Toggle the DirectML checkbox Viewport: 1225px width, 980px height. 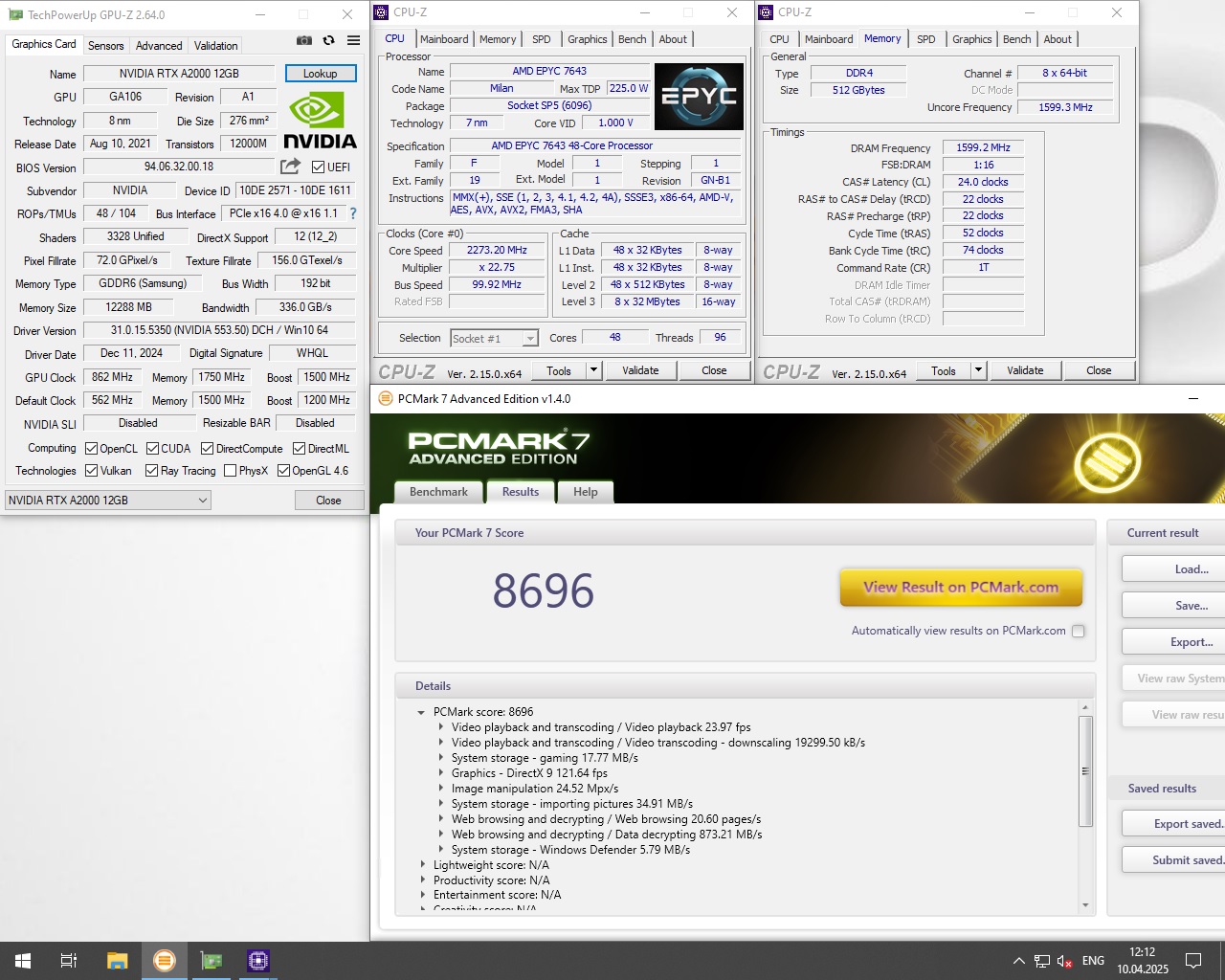pos(299,448)
